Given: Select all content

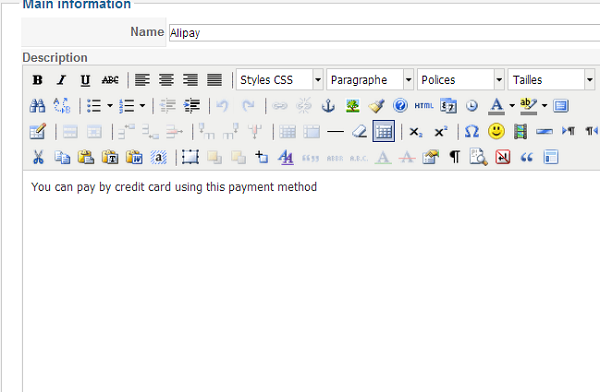Looking at the screenshot, I should [x=158, y=157].
